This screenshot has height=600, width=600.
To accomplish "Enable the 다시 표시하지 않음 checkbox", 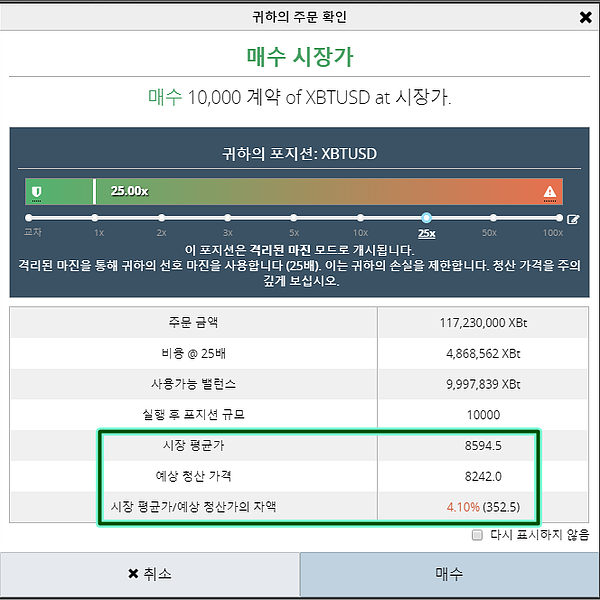I will click(477, 535).
